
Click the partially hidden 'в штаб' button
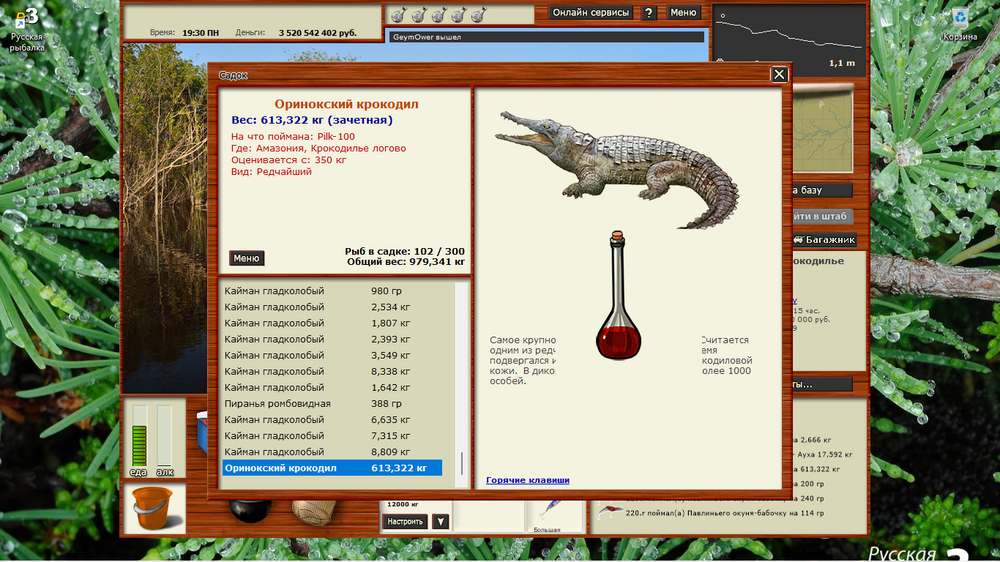[822, 216]
